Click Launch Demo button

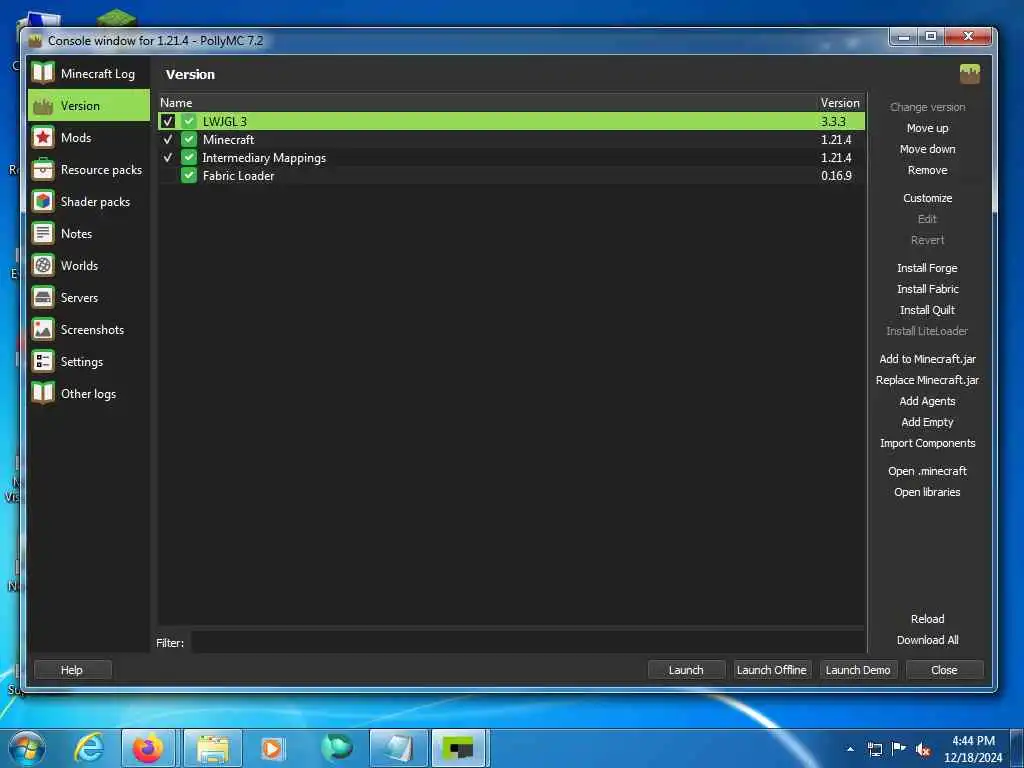[x=857, y=670]
